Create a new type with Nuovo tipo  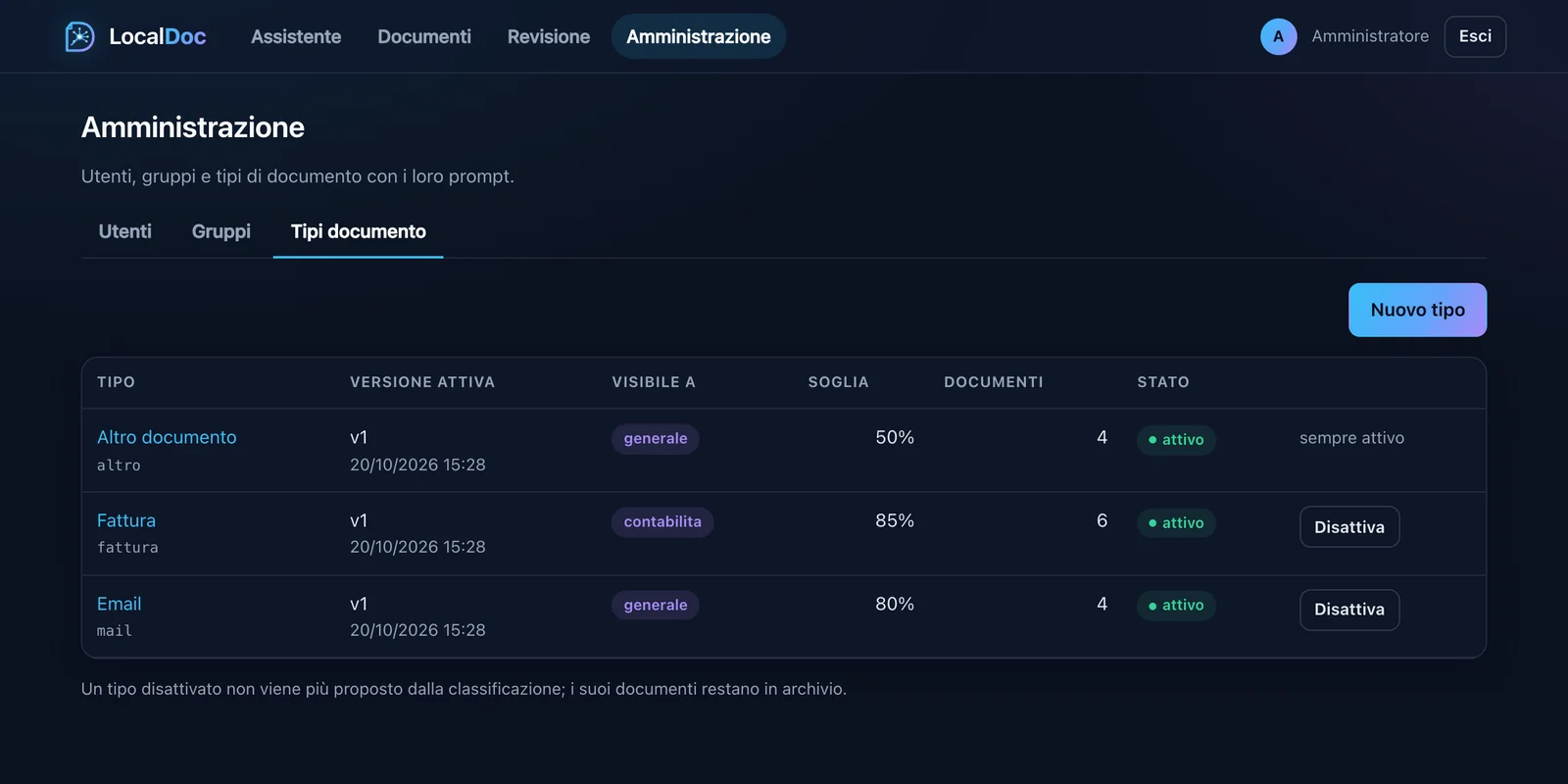1417,310
